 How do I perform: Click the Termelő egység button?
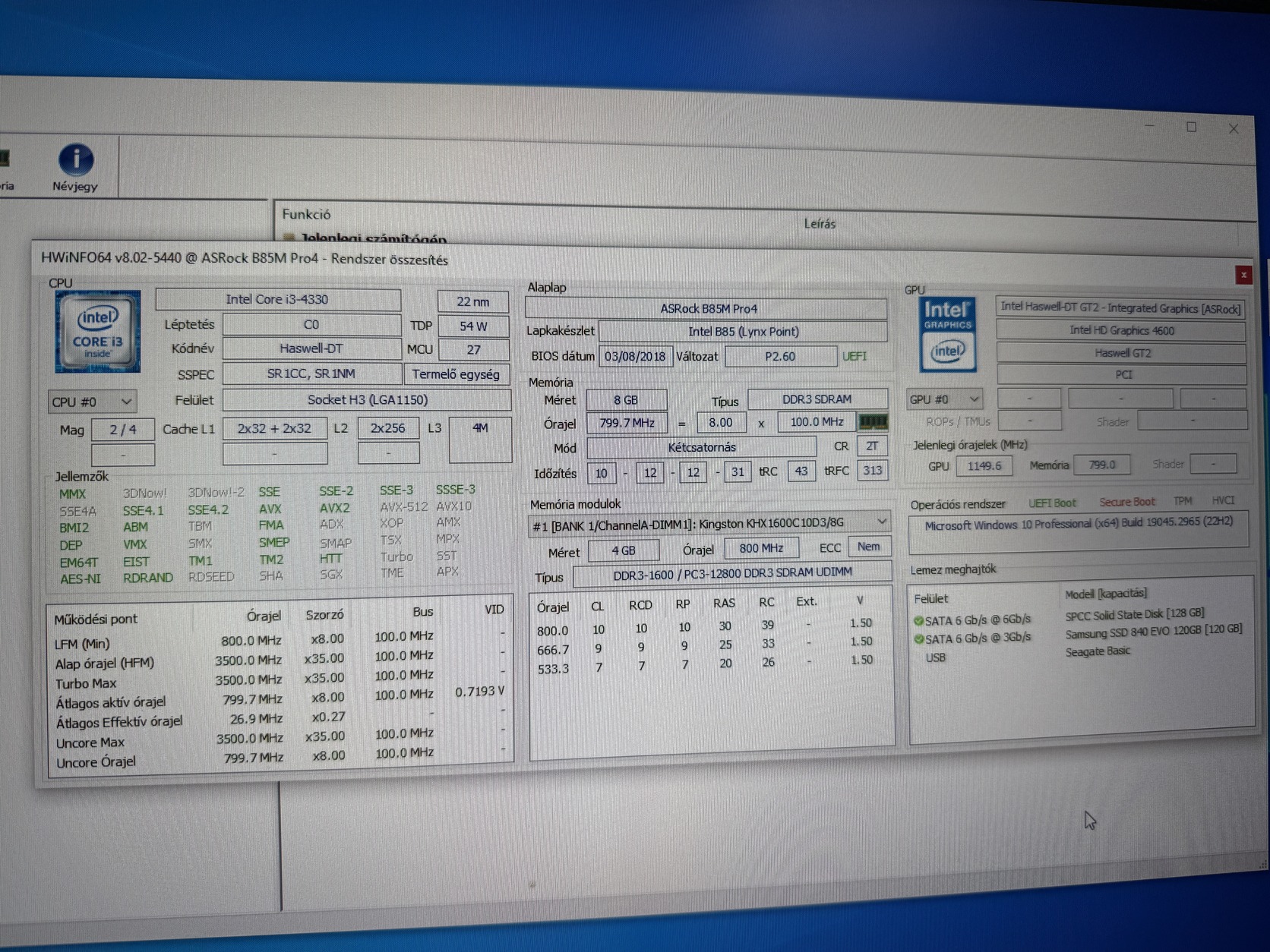(456, 374)
